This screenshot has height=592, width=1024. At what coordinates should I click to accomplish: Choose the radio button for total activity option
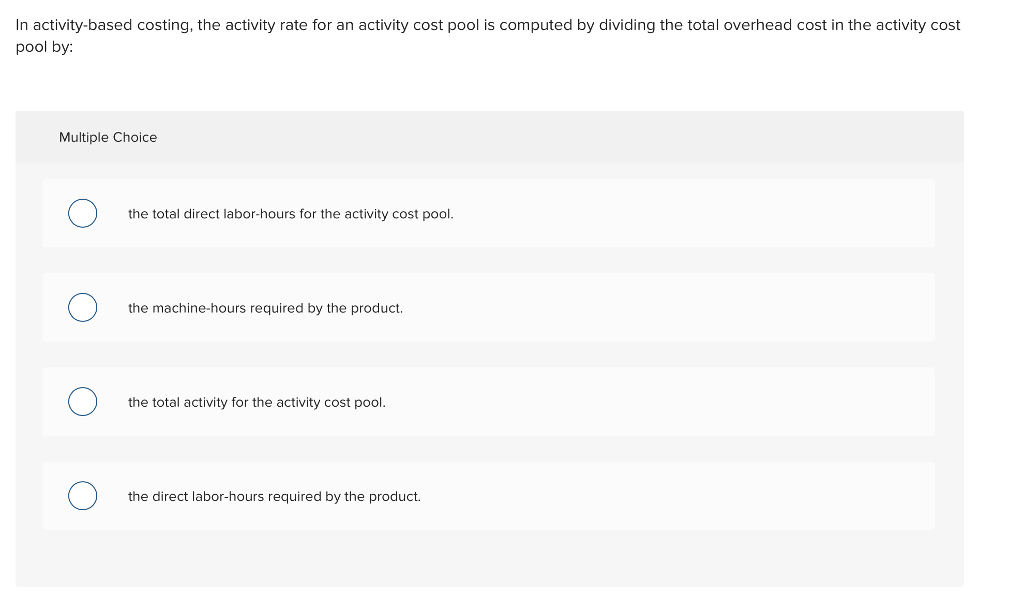point(83,401)
